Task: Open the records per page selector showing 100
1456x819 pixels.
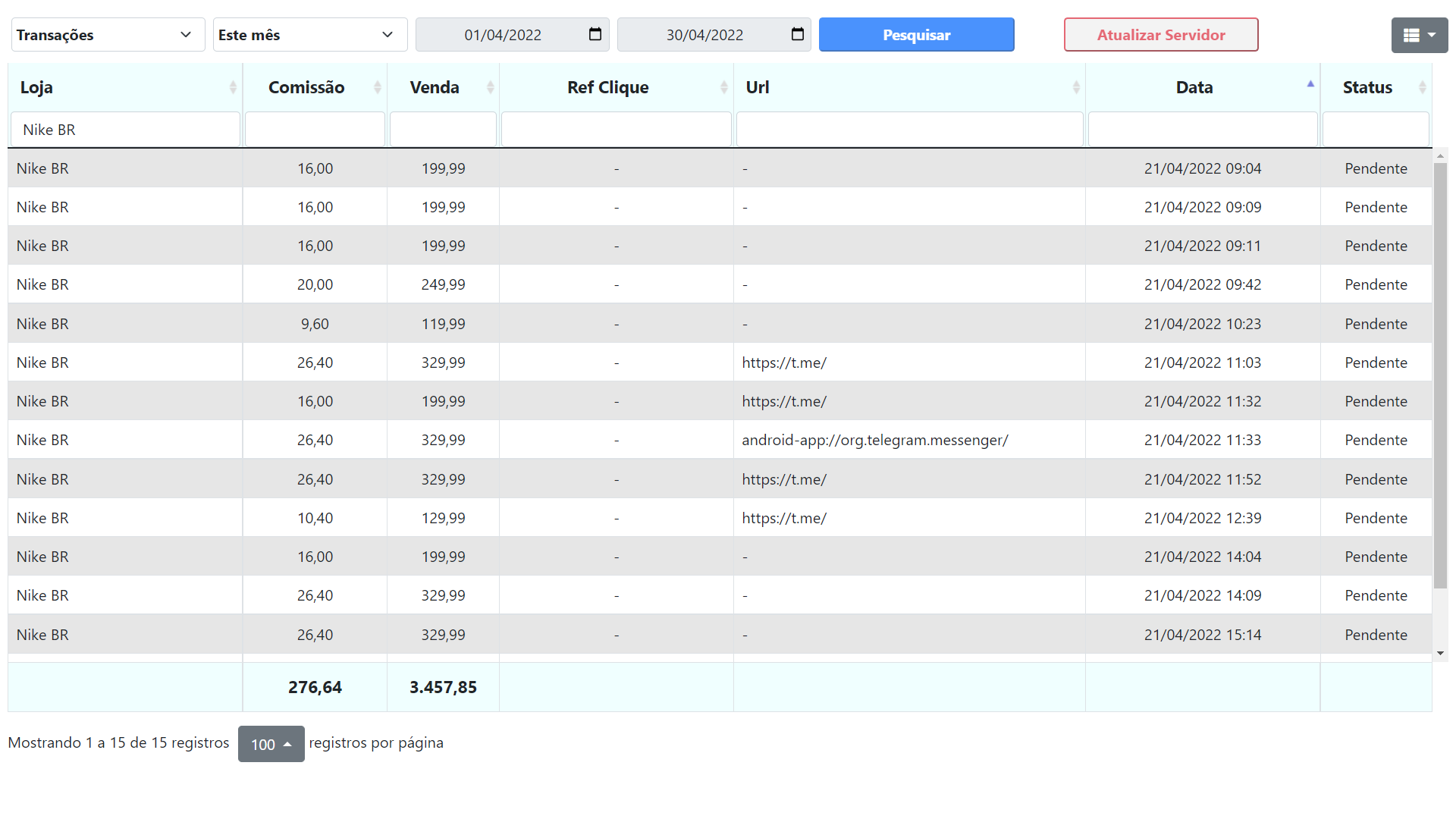Action: (271, 744)
